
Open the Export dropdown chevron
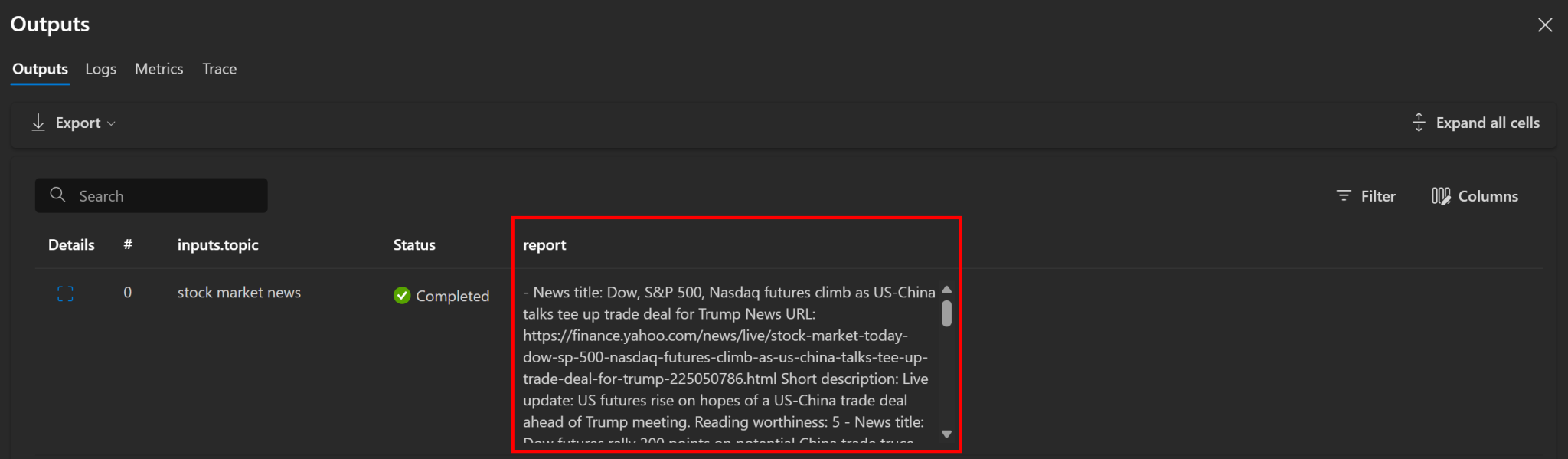click(112, 123)
